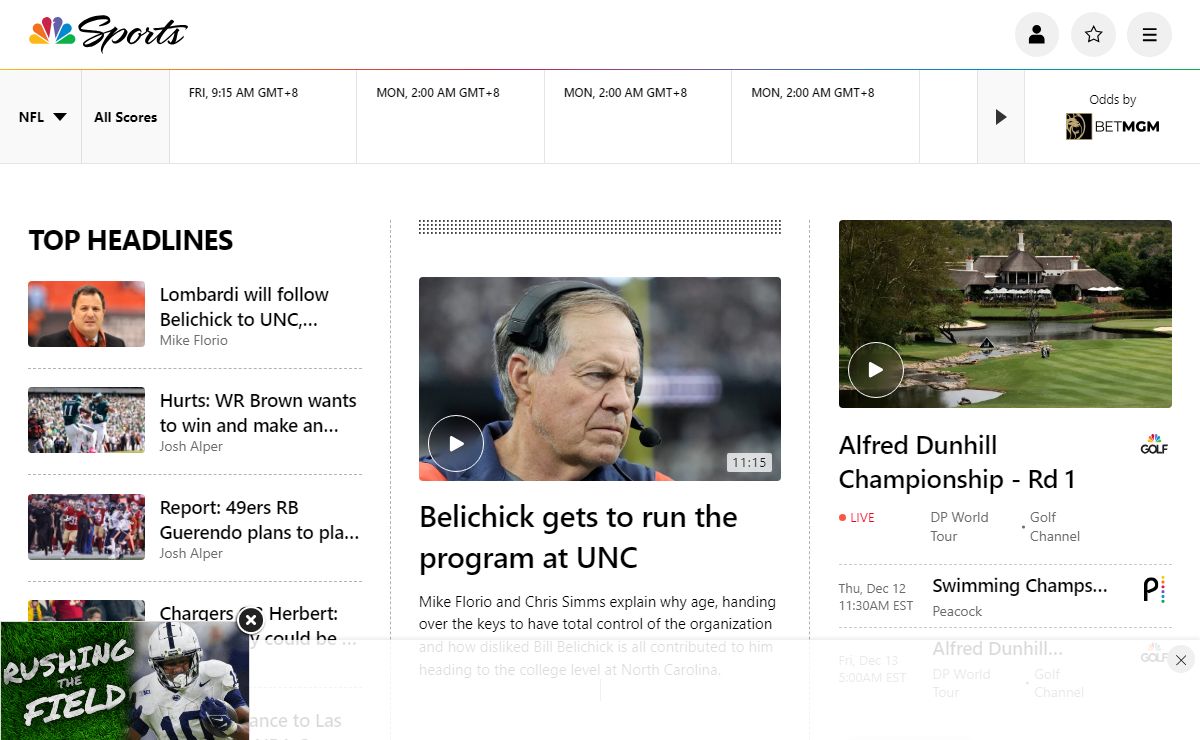The width and height of the screenshot is (1200, 740).
Task: Open the 11:15 video duration badge
Action: [749, 462]
